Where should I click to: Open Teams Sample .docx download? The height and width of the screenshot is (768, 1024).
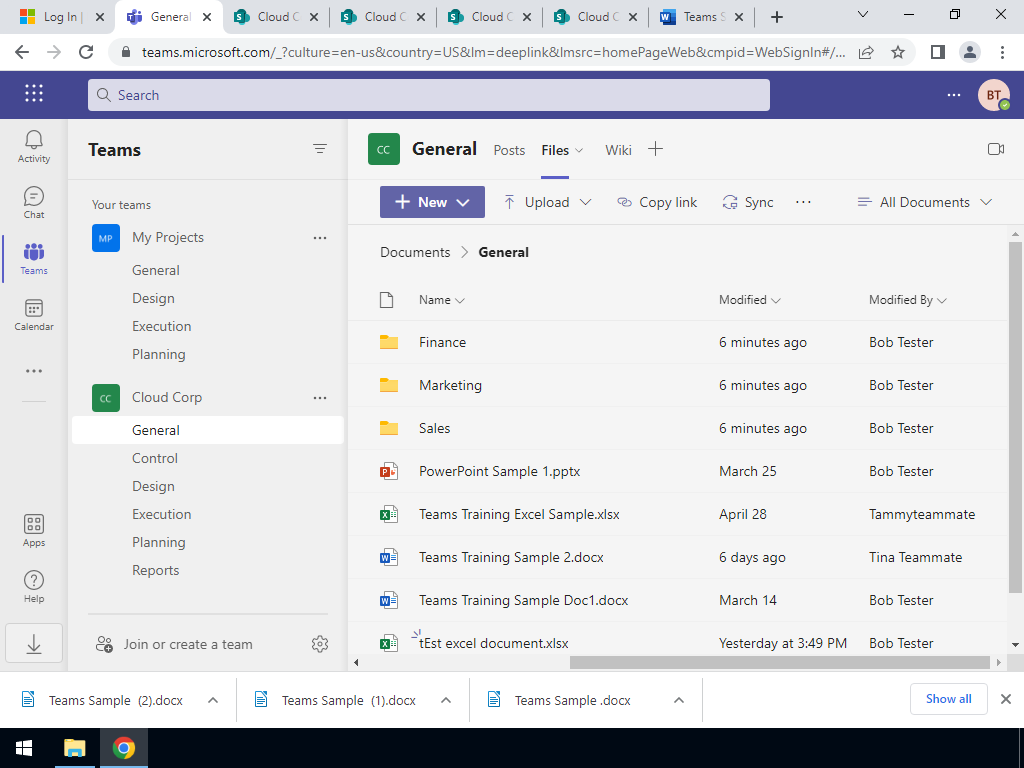click(x=572, y=700)
